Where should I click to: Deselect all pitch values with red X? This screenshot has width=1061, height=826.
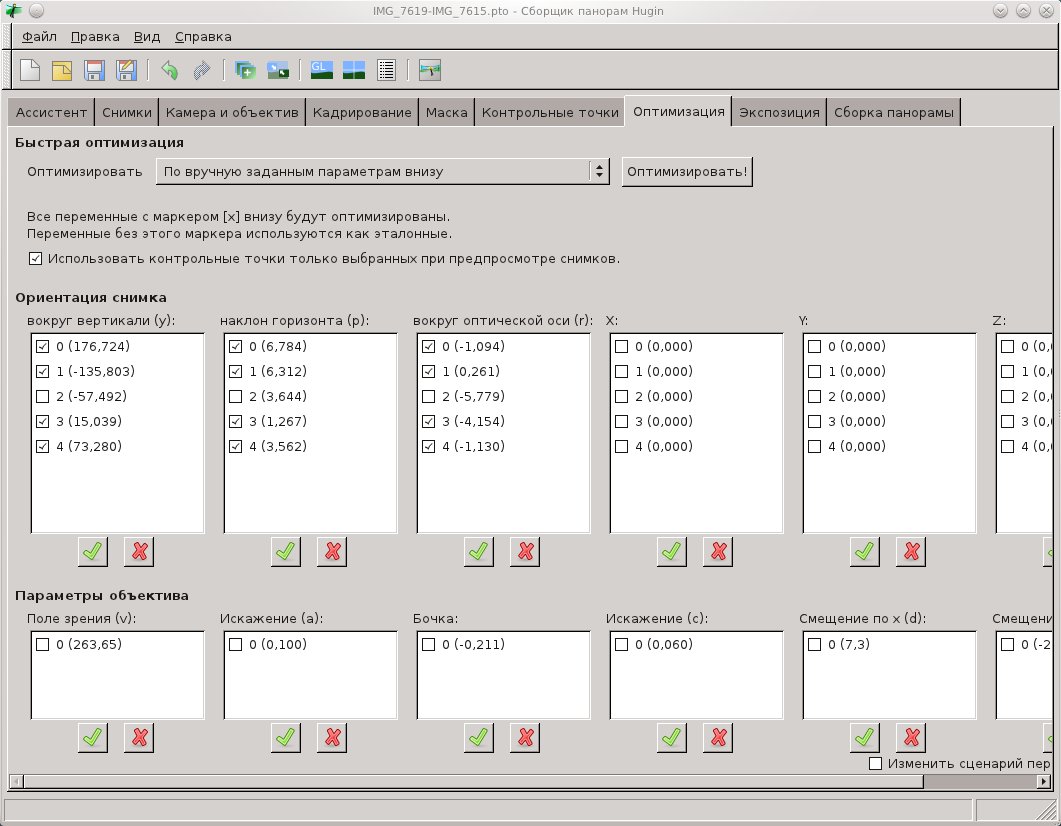pos(333,549)
